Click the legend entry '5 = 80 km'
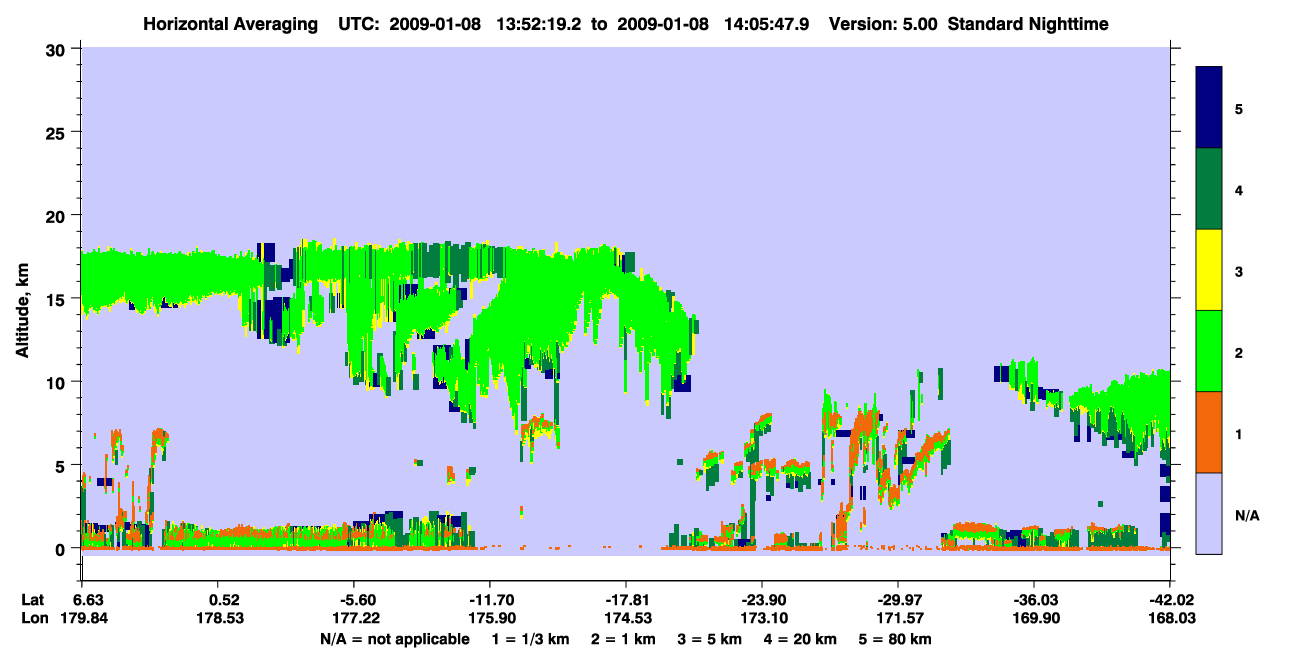The image size is (1300, 667). (896, 639)
